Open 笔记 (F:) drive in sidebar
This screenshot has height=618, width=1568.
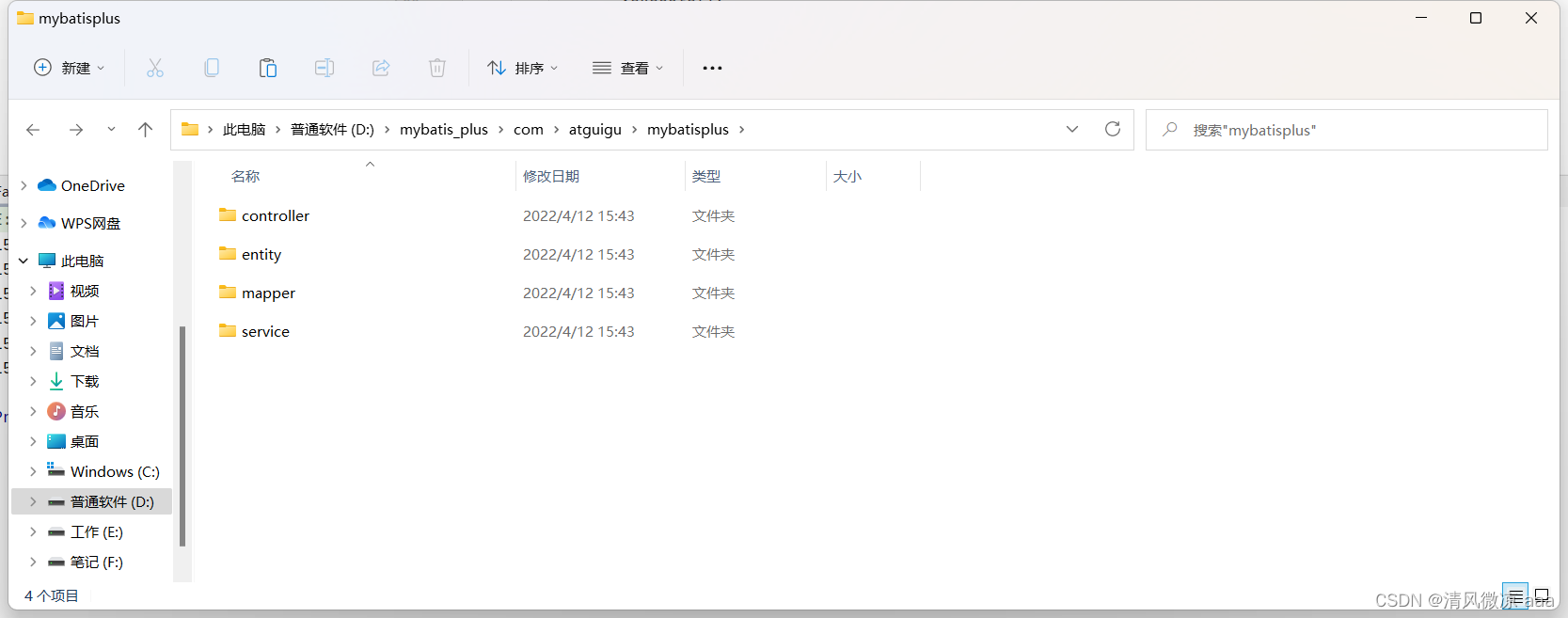coord(97,562)
